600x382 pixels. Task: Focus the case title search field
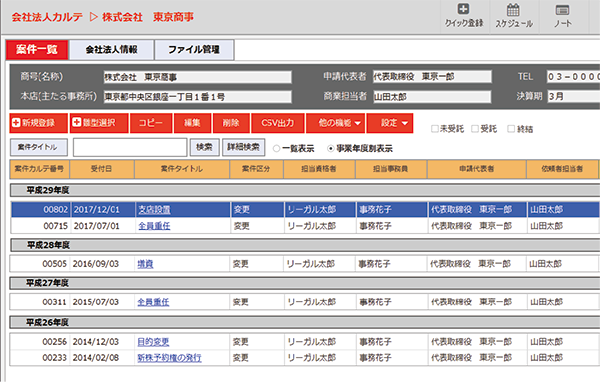click(130, 147)
